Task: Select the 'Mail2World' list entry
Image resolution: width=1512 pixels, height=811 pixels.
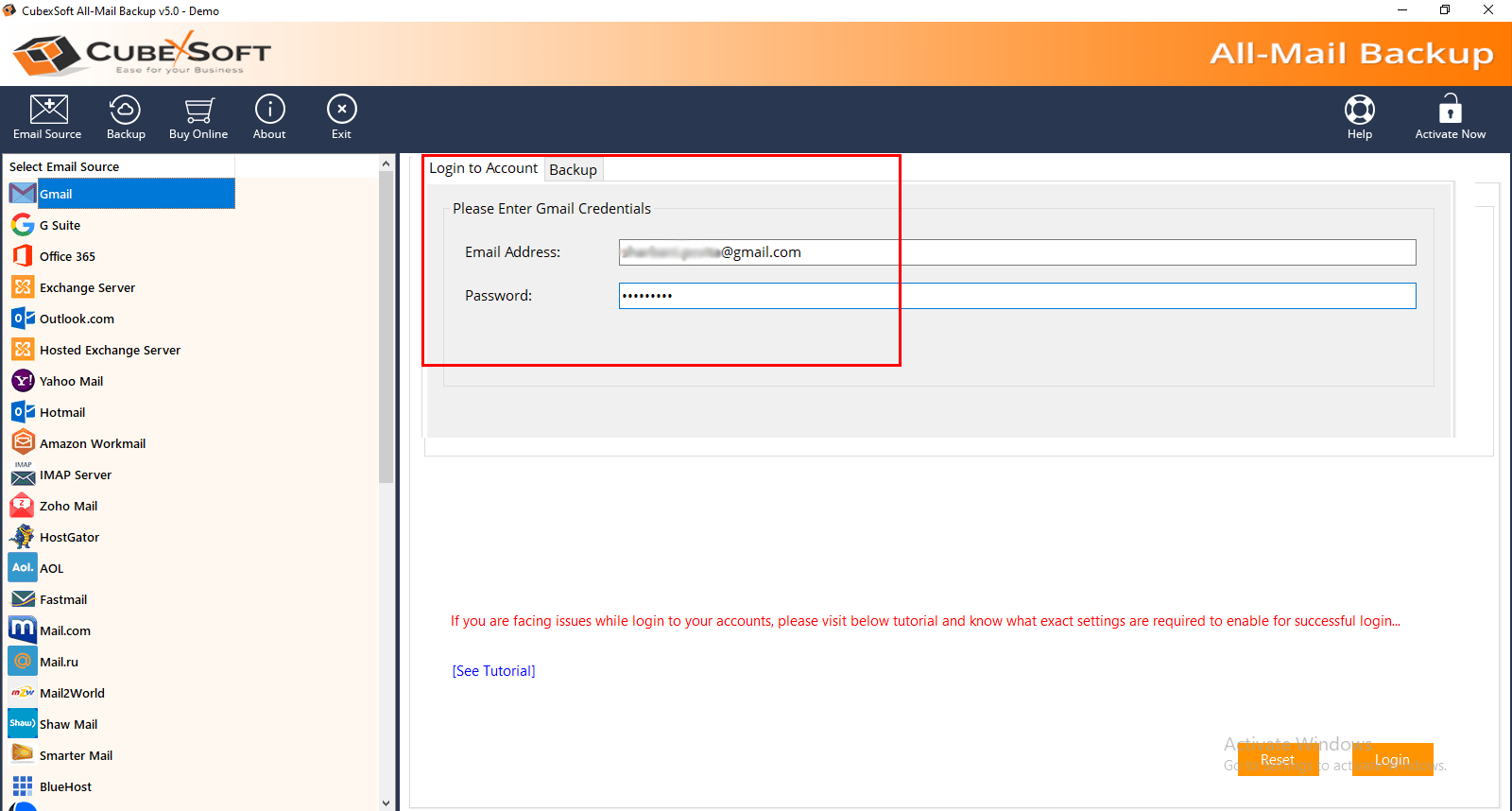Action: point(72,693)
